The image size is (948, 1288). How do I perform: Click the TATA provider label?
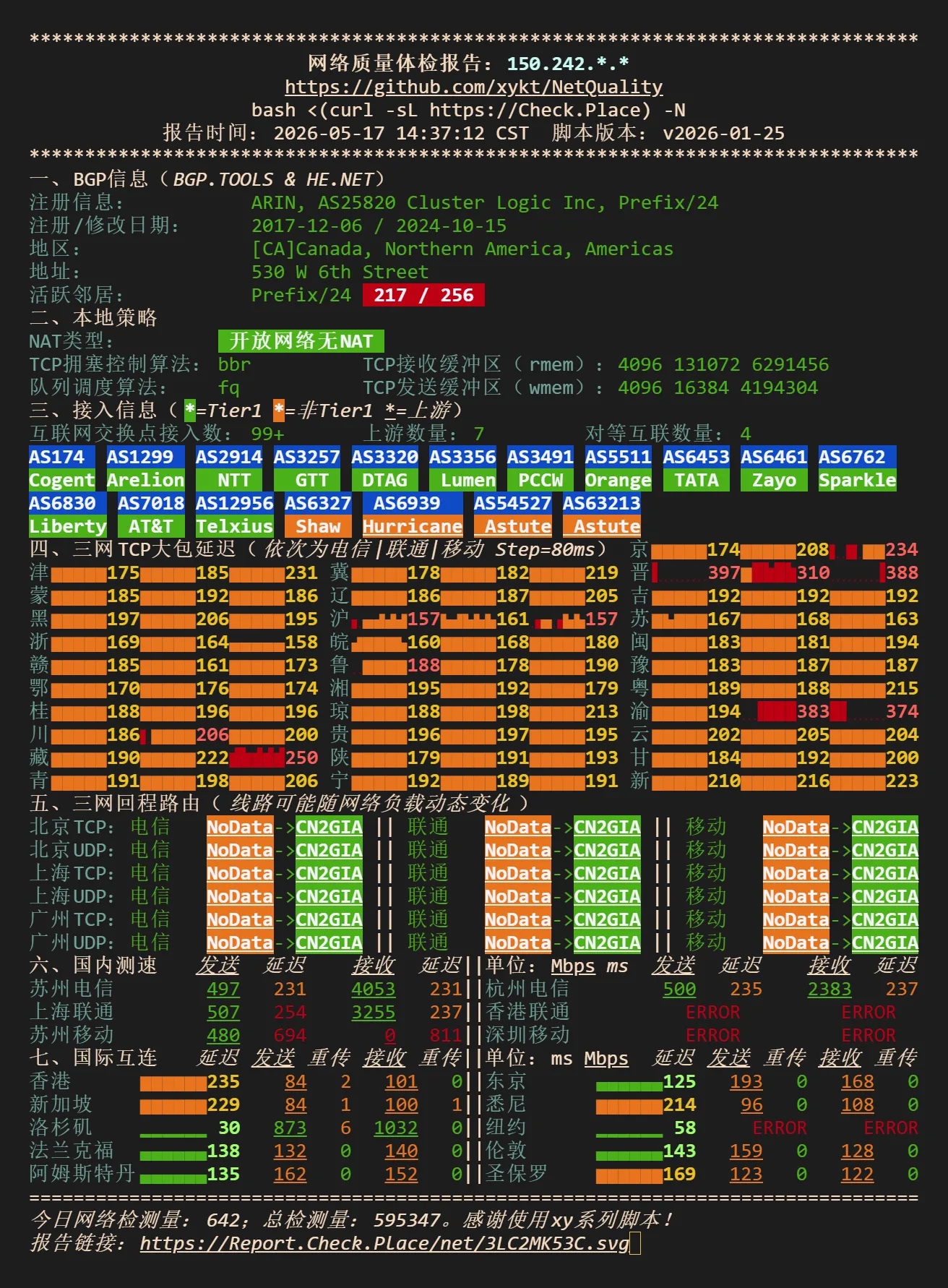[696, 480]
